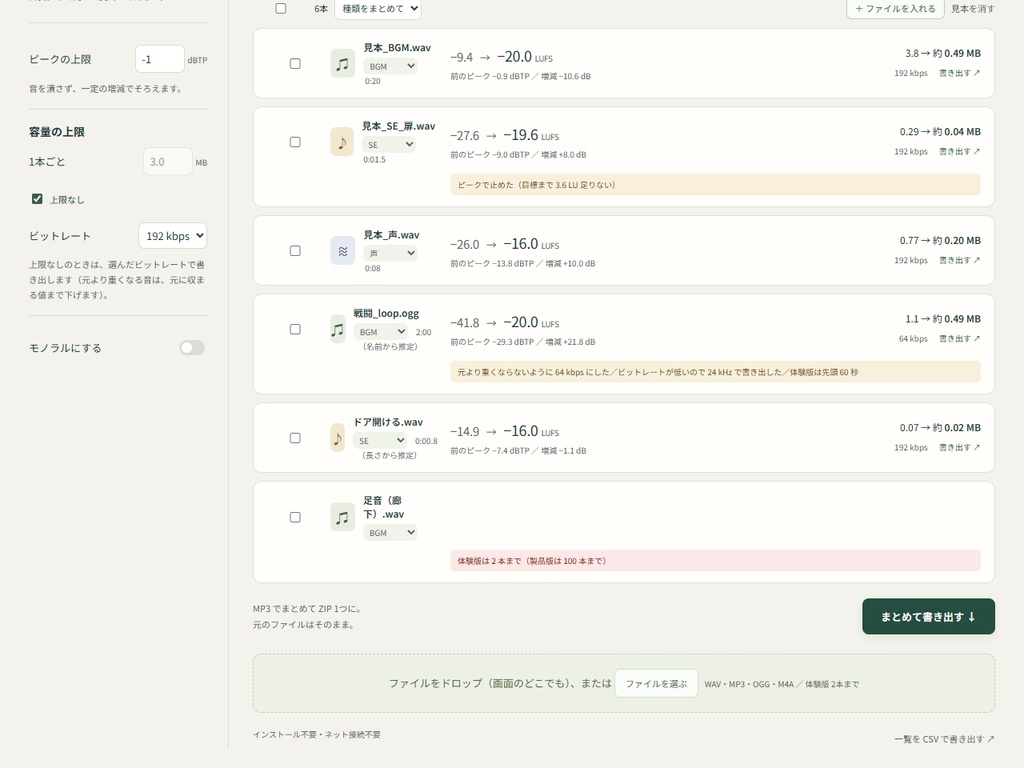Click 一覧を CSV で書き出す link
The width and height of the screenshot is (1024, 768).
pos(944,739)
